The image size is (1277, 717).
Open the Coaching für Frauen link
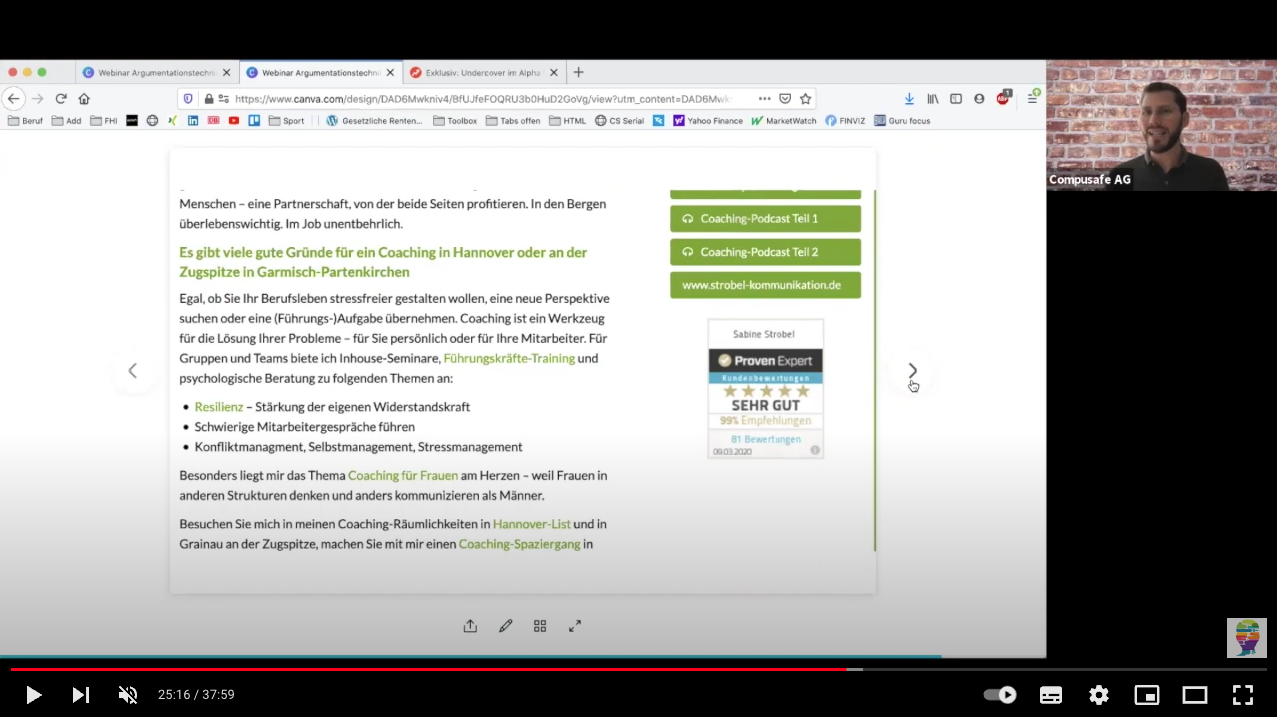tap(403, 475)
